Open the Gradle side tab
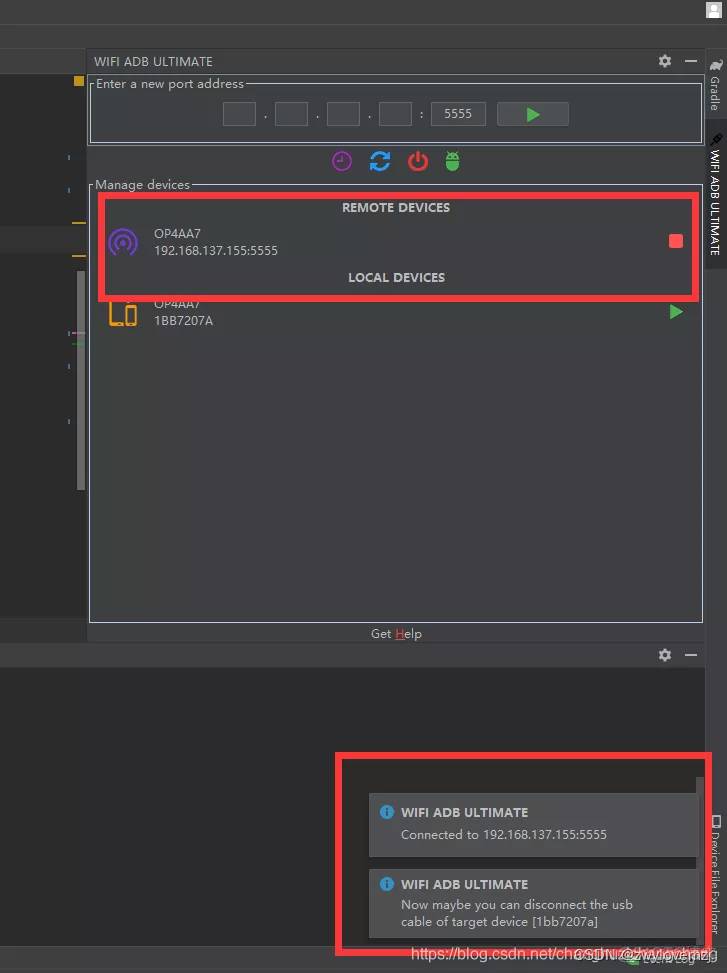The height and width of the screenshot is (973, 727). pos(715,86)
